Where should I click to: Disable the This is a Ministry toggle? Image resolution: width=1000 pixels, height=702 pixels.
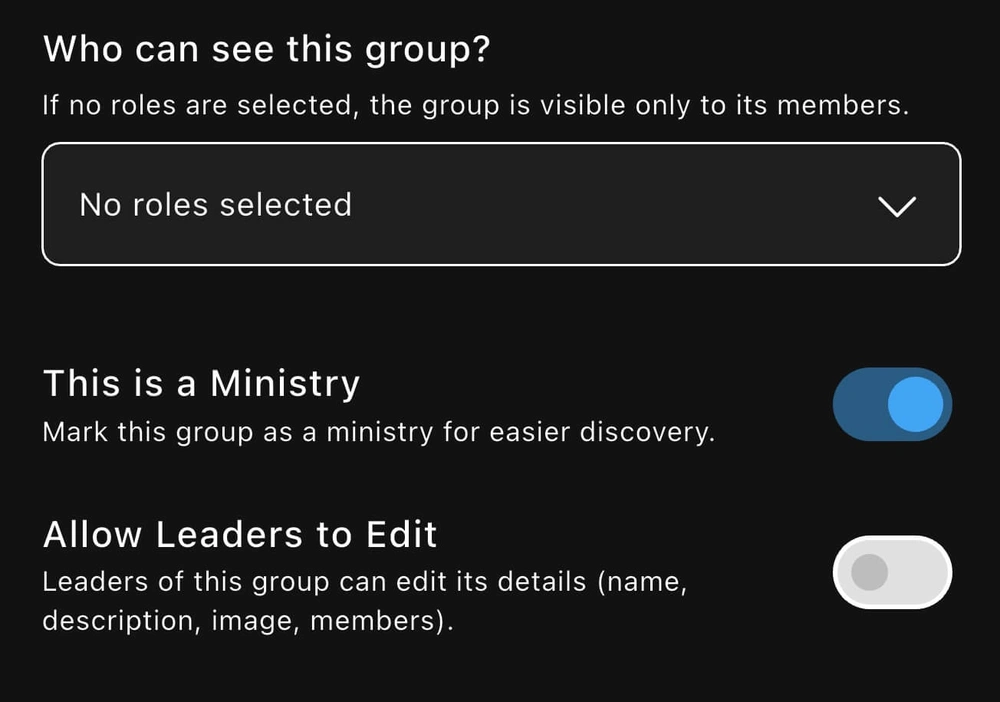891,404
